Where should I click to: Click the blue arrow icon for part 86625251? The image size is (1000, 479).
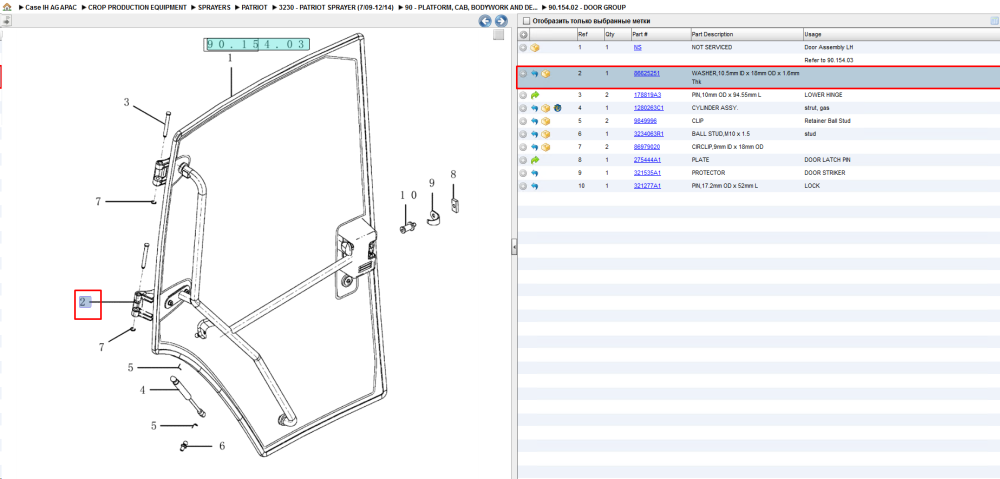coord(534,74)
